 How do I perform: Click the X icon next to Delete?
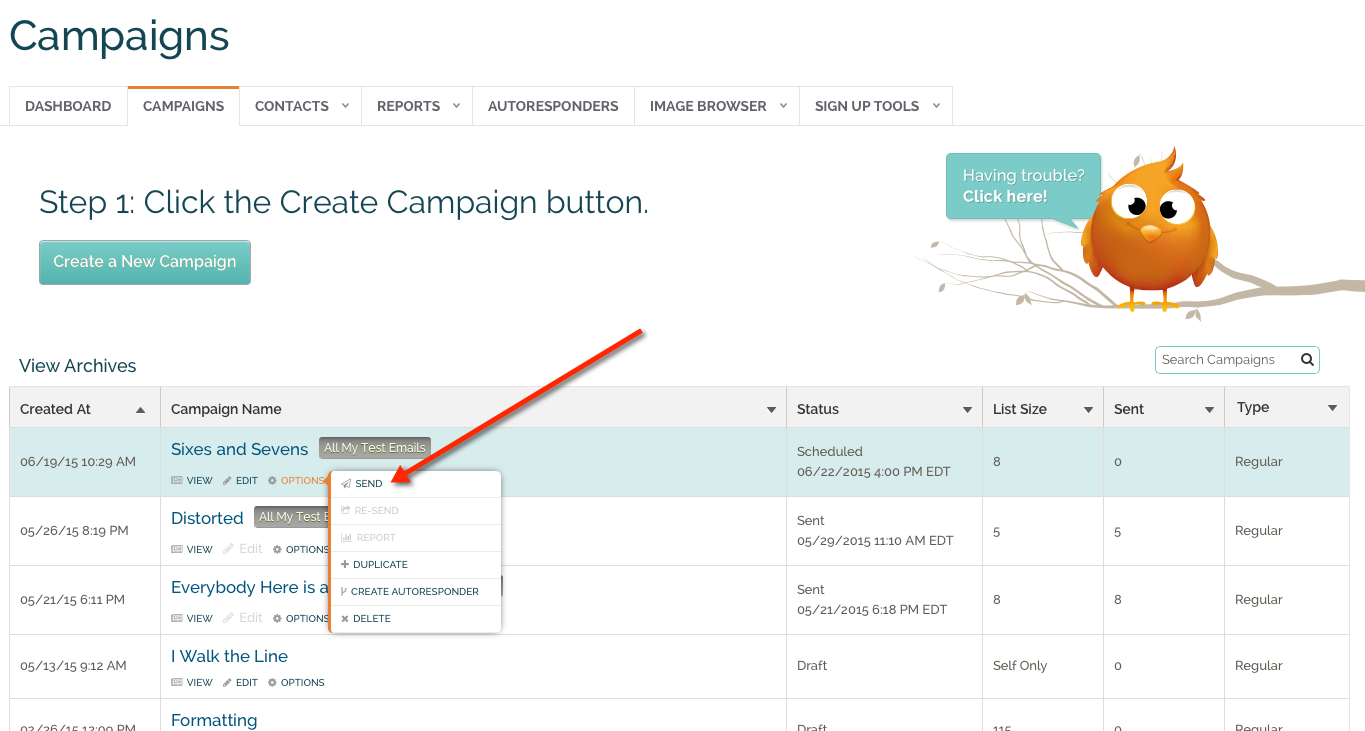coord(347,617)
